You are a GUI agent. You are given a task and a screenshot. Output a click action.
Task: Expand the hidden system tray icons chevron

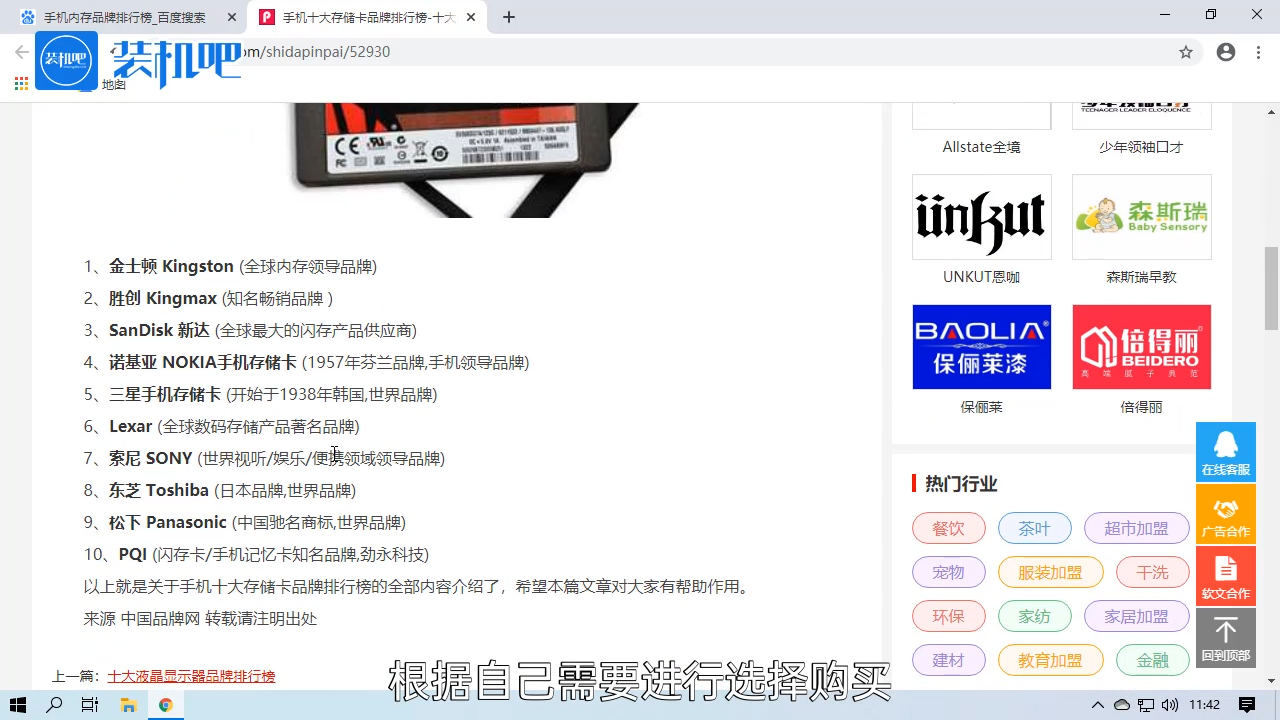pos(1097,705)
